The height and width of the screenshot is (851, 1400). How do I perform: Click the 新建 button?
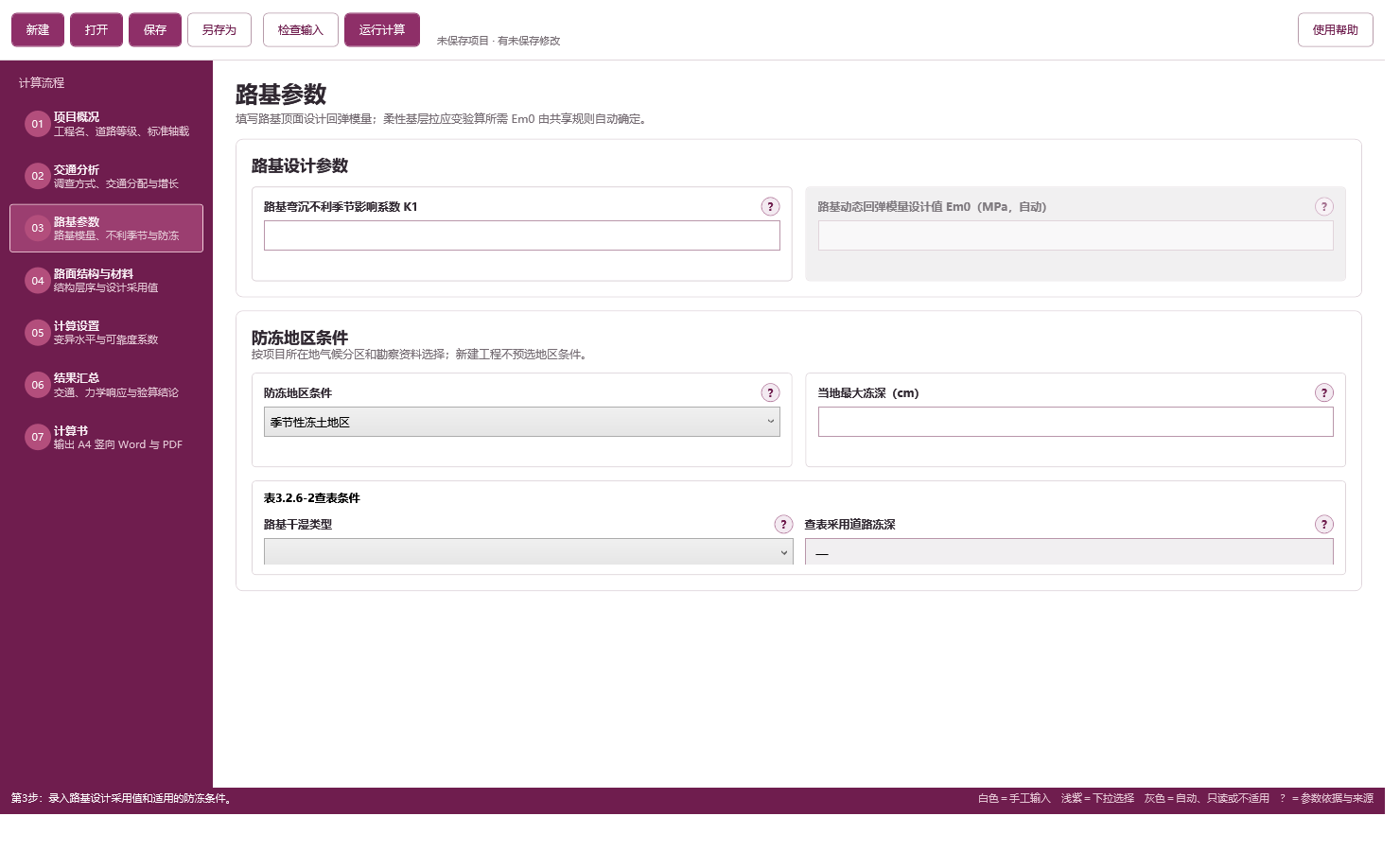point(38,29)
